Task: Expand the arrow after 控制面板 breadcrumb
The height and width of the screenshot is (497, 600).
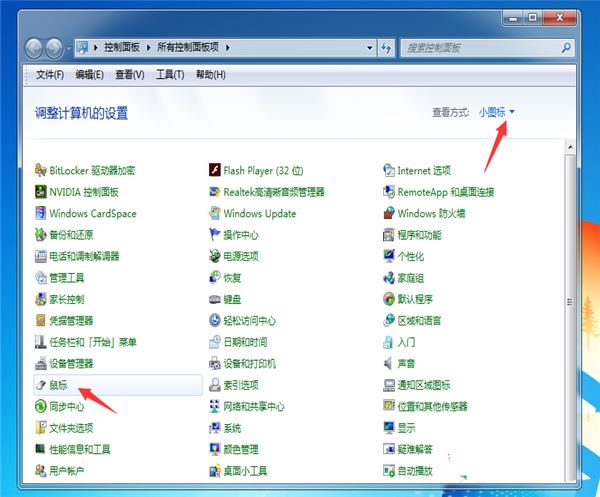Action: (x=148, y=48)
